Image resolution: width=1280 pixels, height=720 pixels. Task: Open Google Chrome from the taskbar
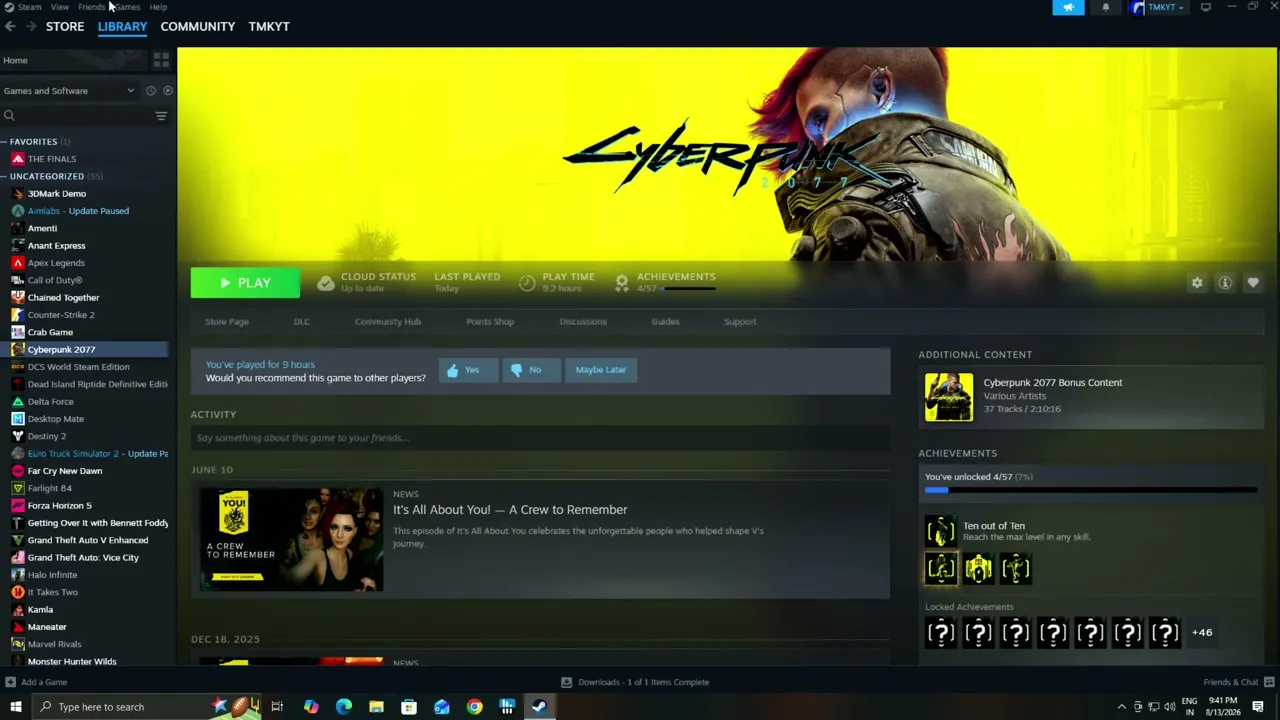pos(474,707)
